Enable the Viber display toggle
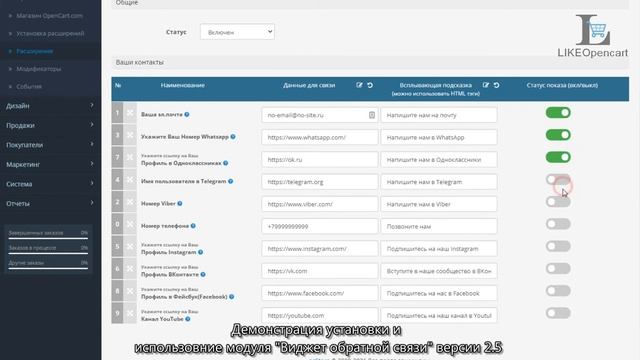The image size is (640, 360). pyautogui.click(x=558, y=202)
